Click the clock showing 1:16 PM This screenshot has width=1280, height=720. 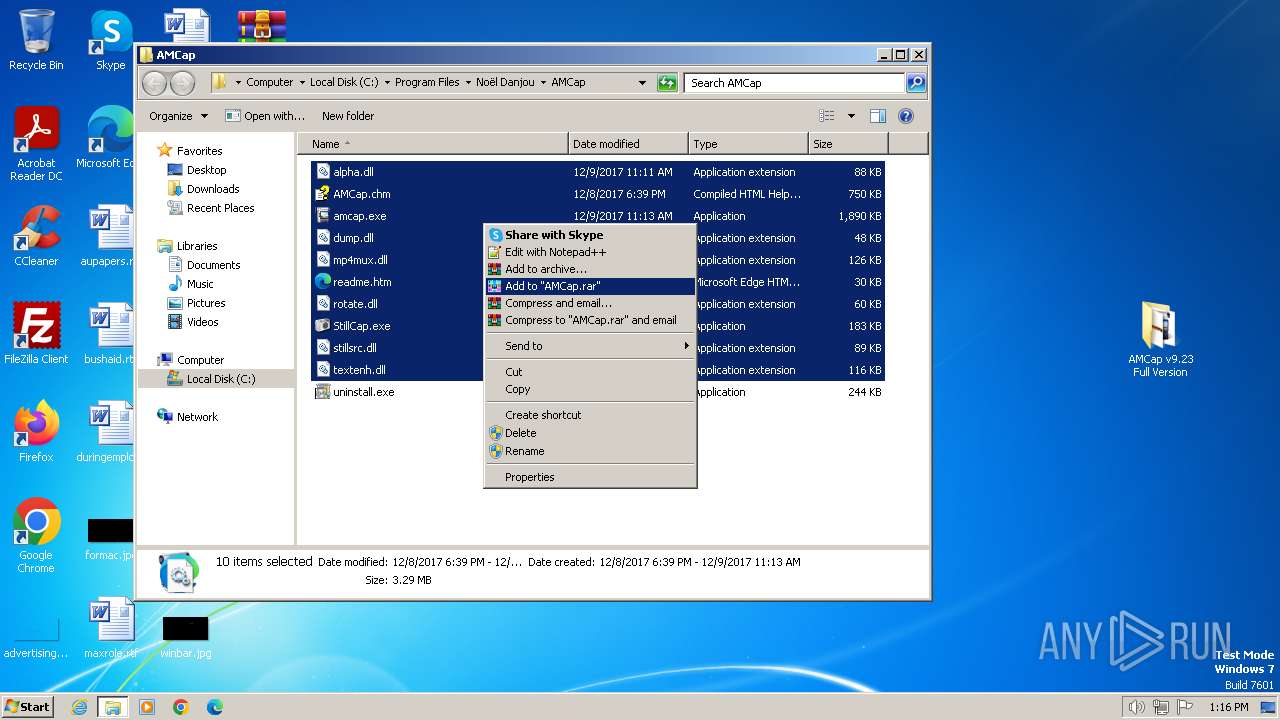(x=1228, y=707)
